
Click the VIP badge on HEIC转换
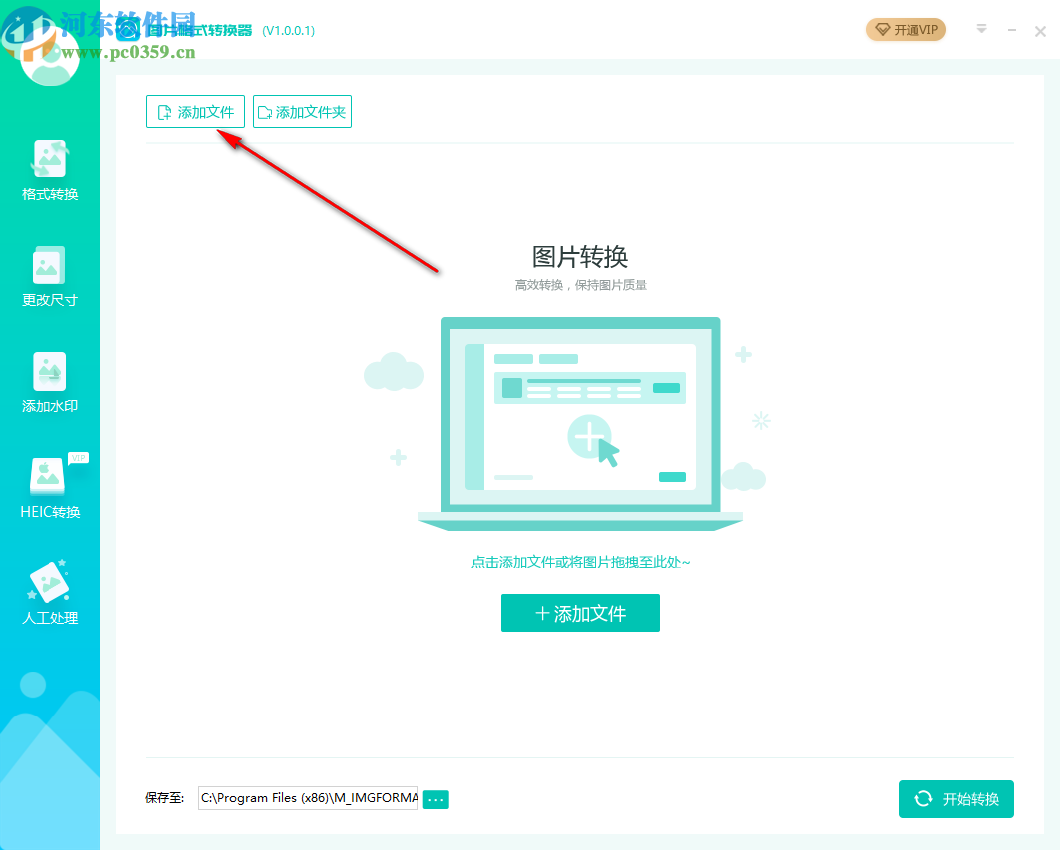(x=78, y=458)
